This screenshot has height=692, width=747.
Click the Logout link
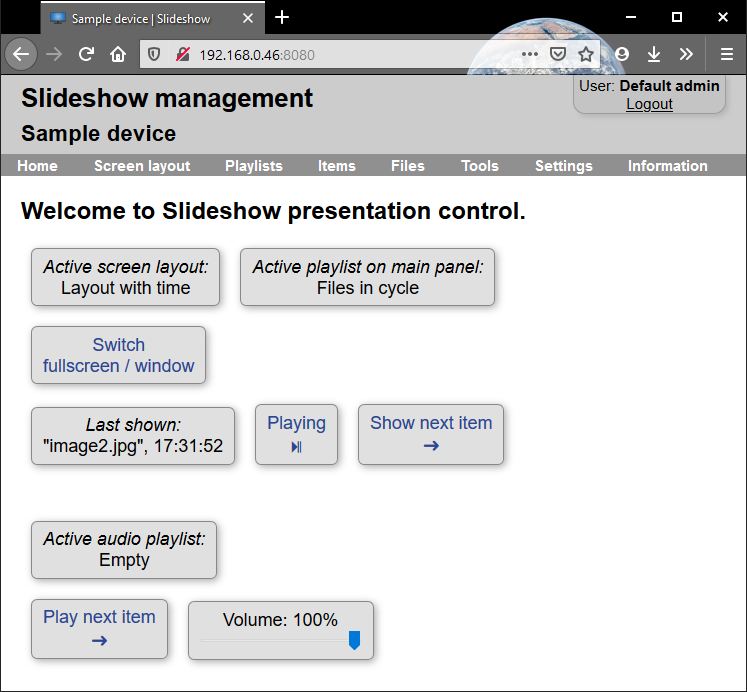pyautogui.click(x=649, y=104)
